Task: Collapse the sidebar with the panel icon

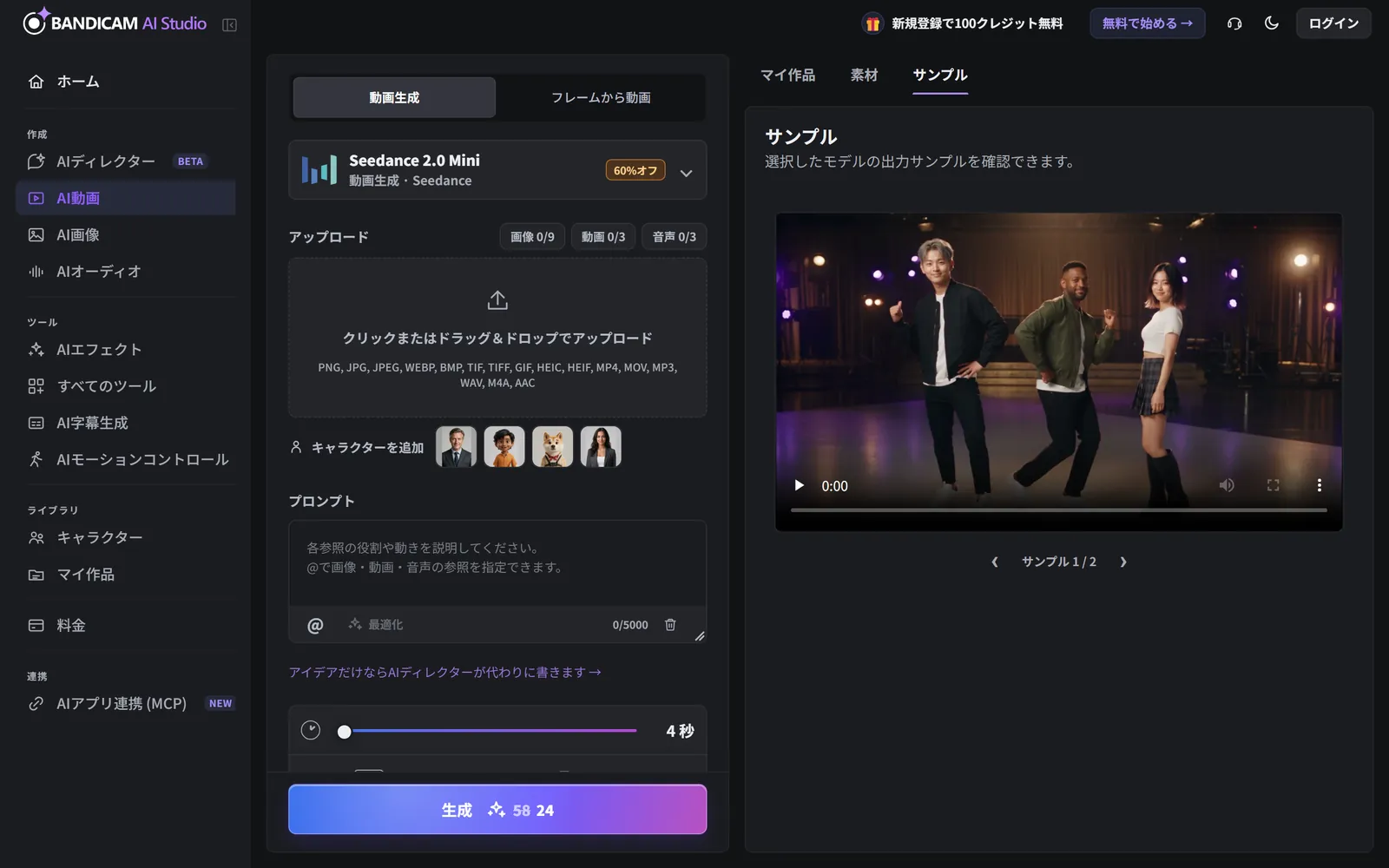Action: (x=229, y=24)
